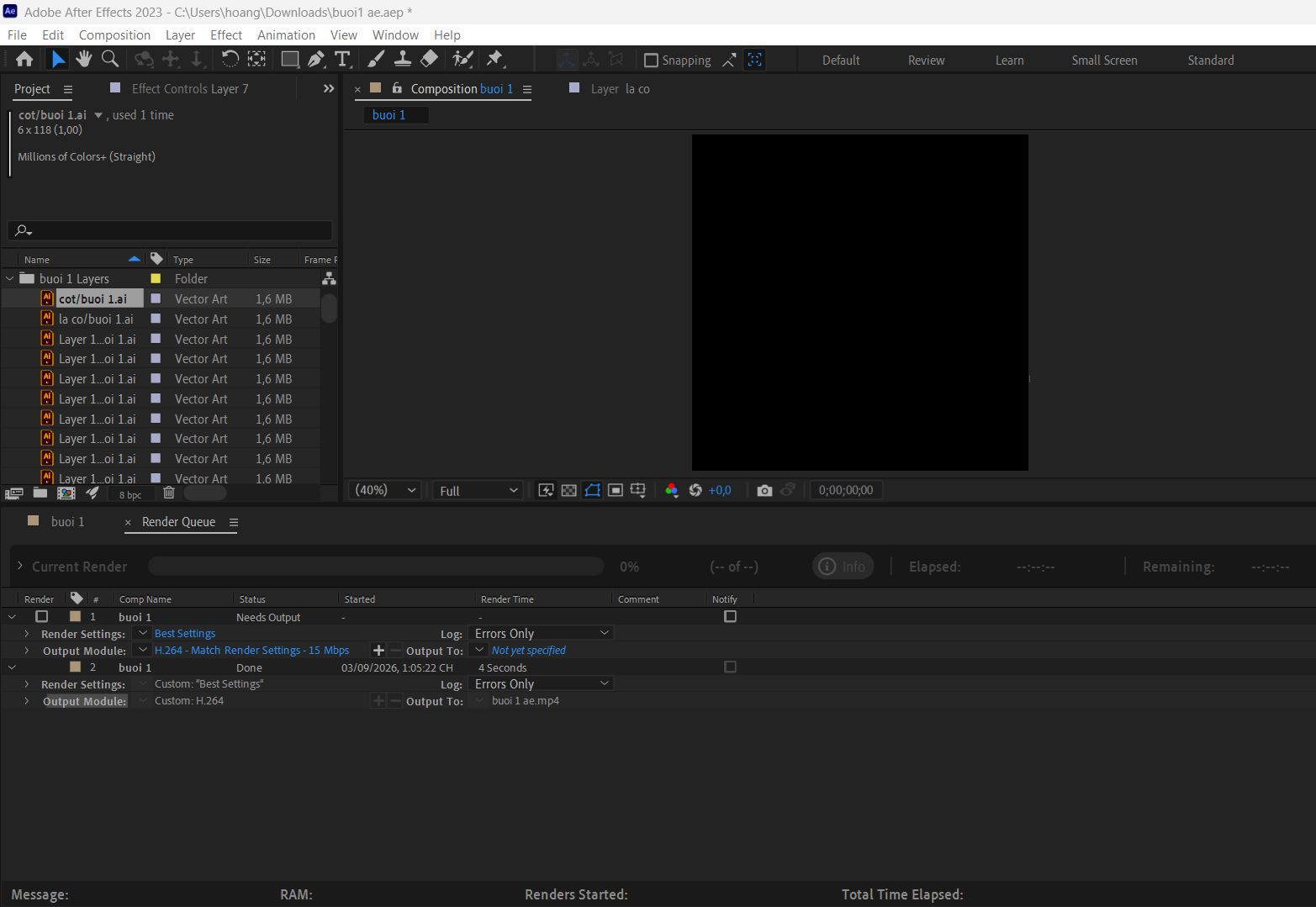Image resolution: width=1316 pixels, height=907 pixels.
Task: Select the Clone Stamp tool
Action: point(403,59)
